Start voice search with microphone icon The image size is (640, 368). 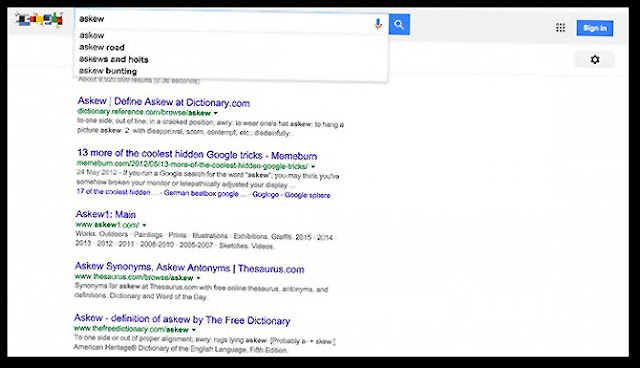click(378, 24)
